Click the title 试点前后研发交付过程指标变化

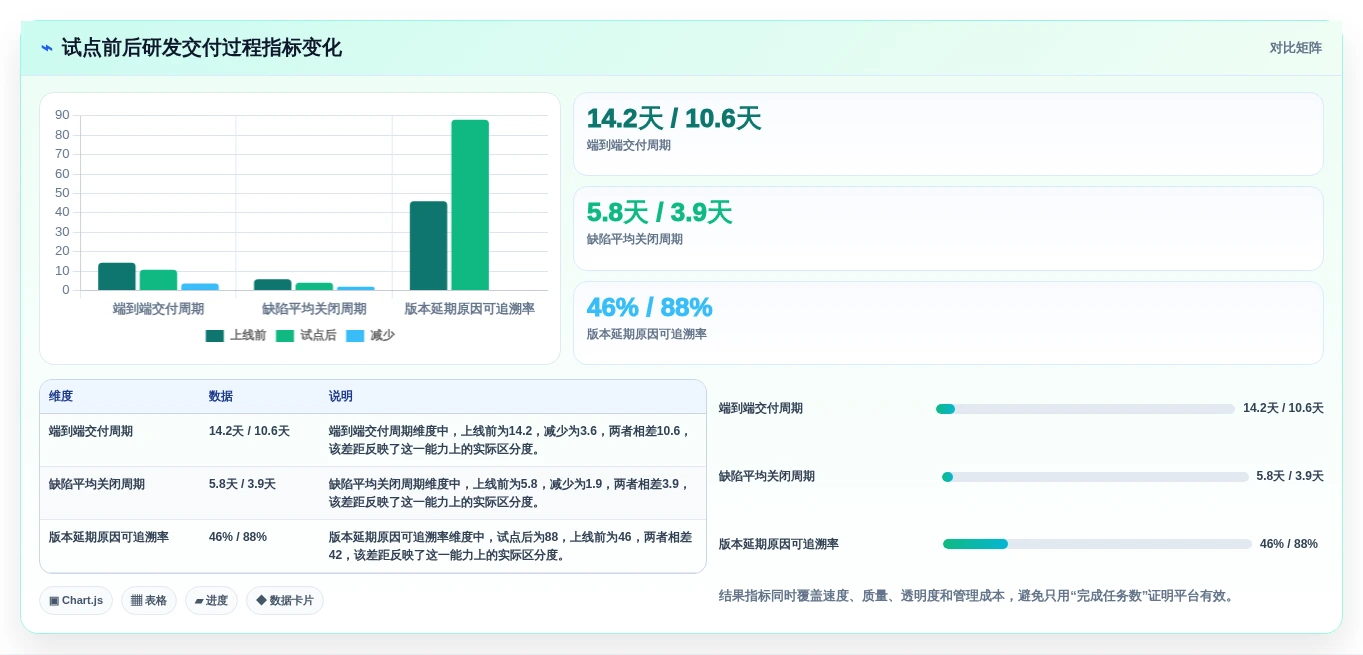[202, 48]
